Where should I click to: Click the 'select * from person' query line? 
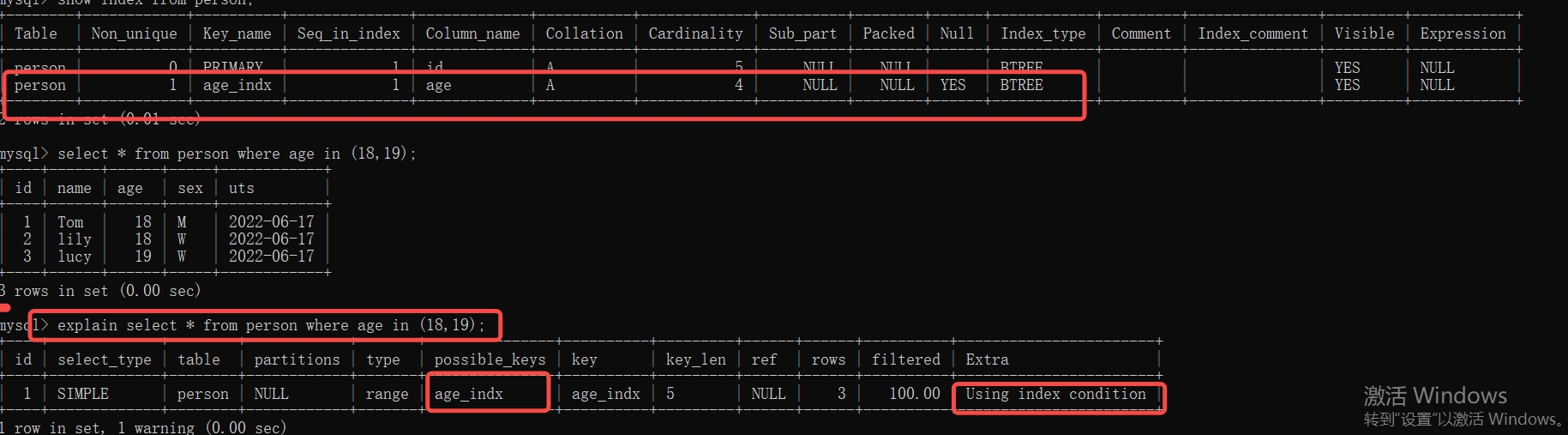pos(237,154)
